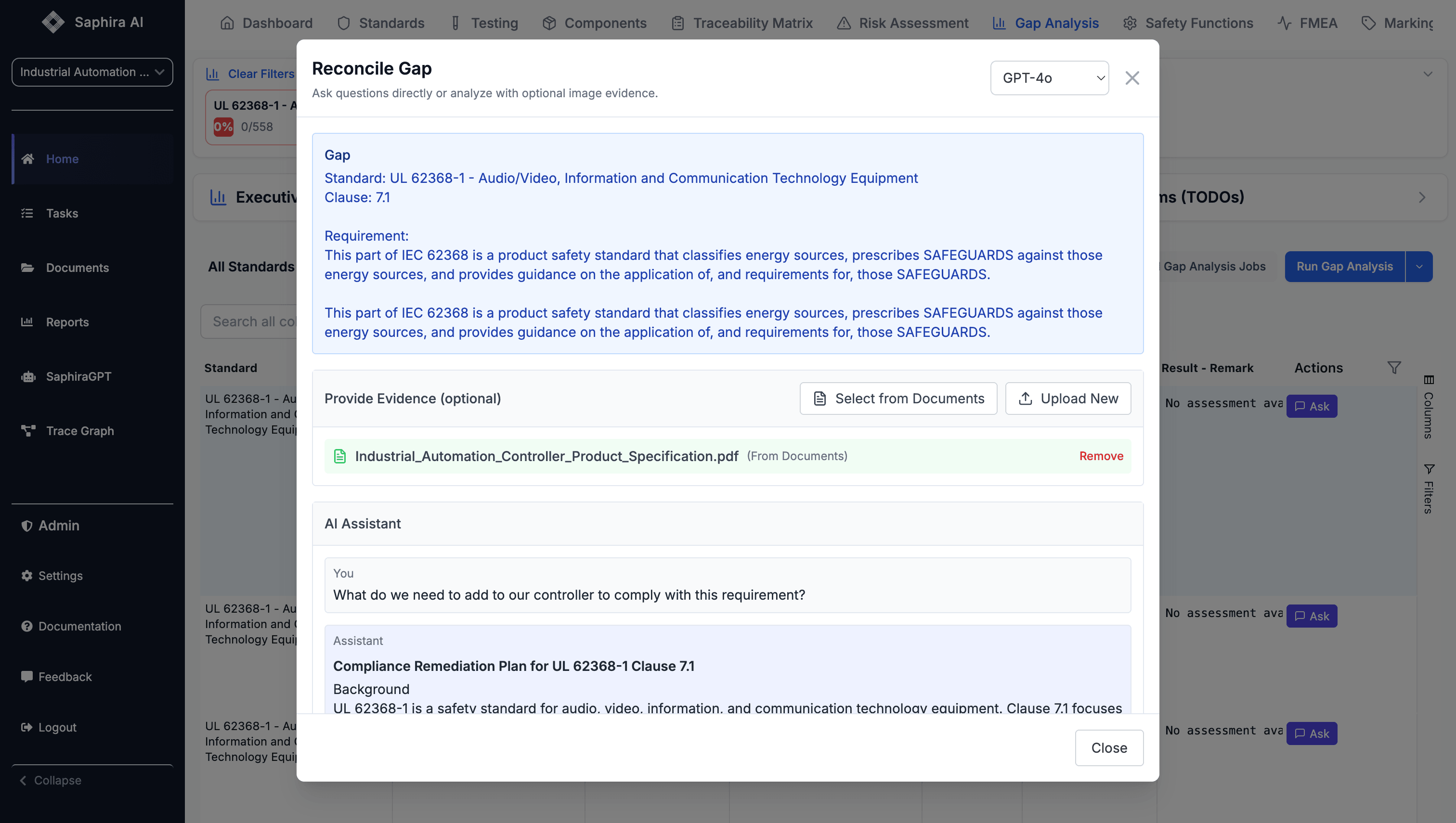Open the Industrial Automation project selector
Viewport: 1456px width, 823px height.
point(92,72)
